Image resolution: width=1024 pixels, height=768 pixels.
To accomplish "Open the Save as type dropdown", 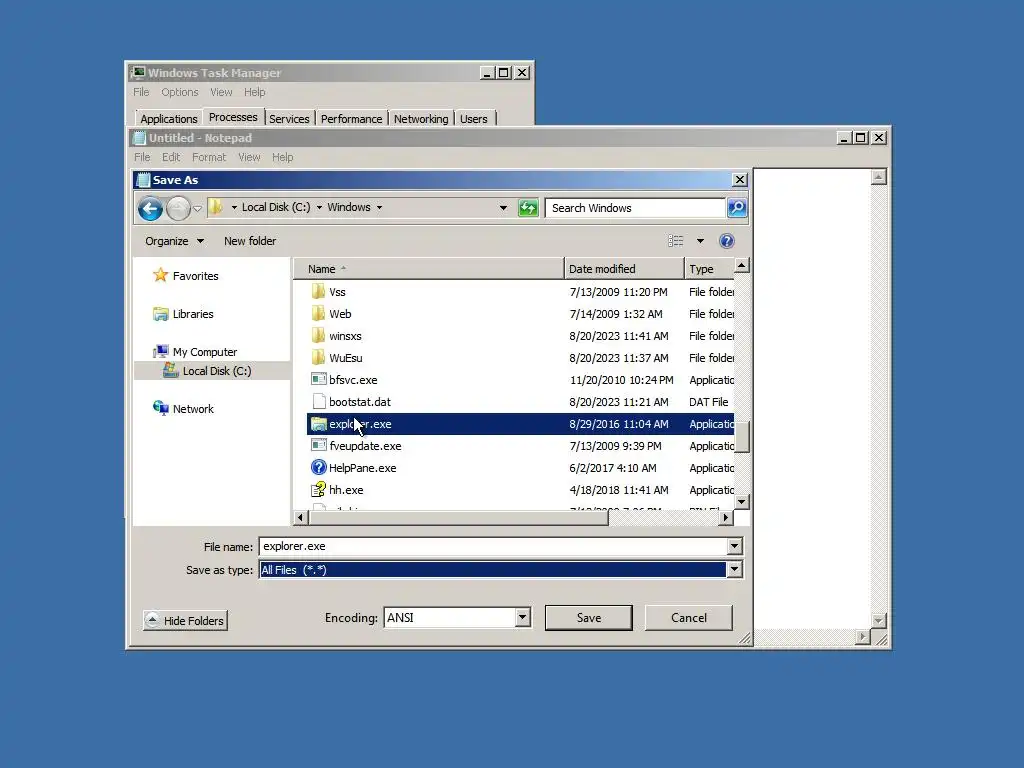I will click(735, 569).
